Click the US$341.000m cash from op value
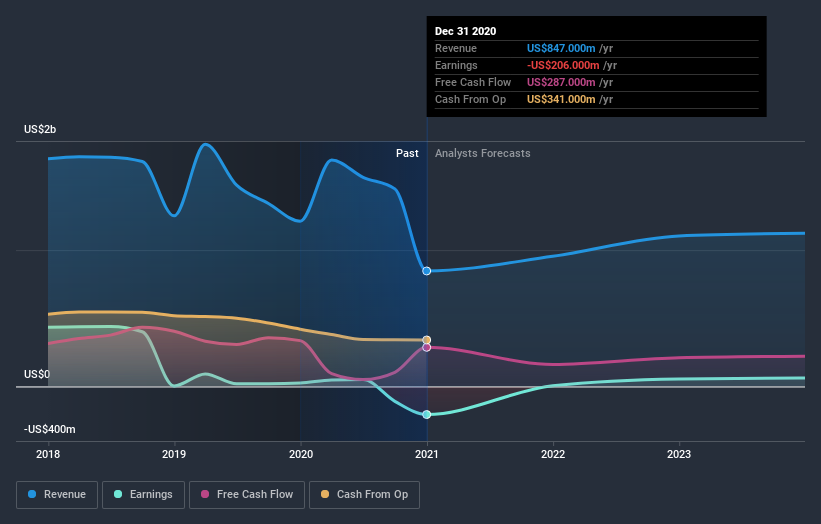 561,99
